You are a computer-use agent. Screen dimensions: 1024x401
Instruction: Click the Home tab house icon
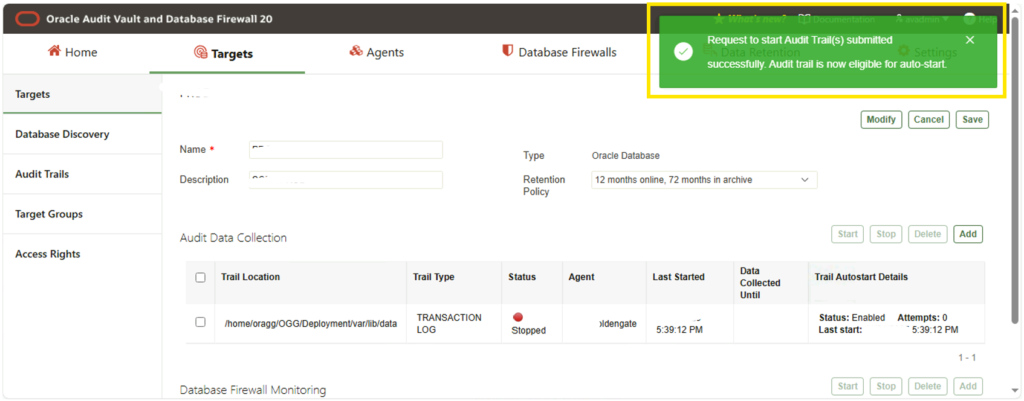click(x=54, y=52)
